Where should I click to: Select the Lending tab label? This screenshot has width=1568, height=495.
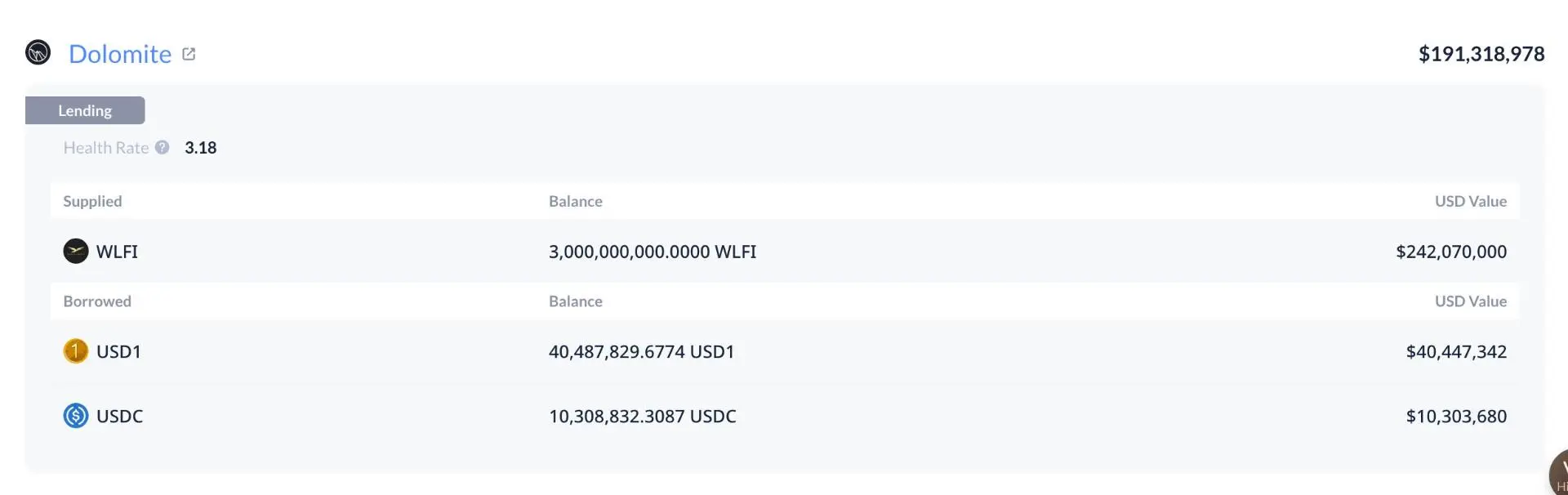[85, 110]
